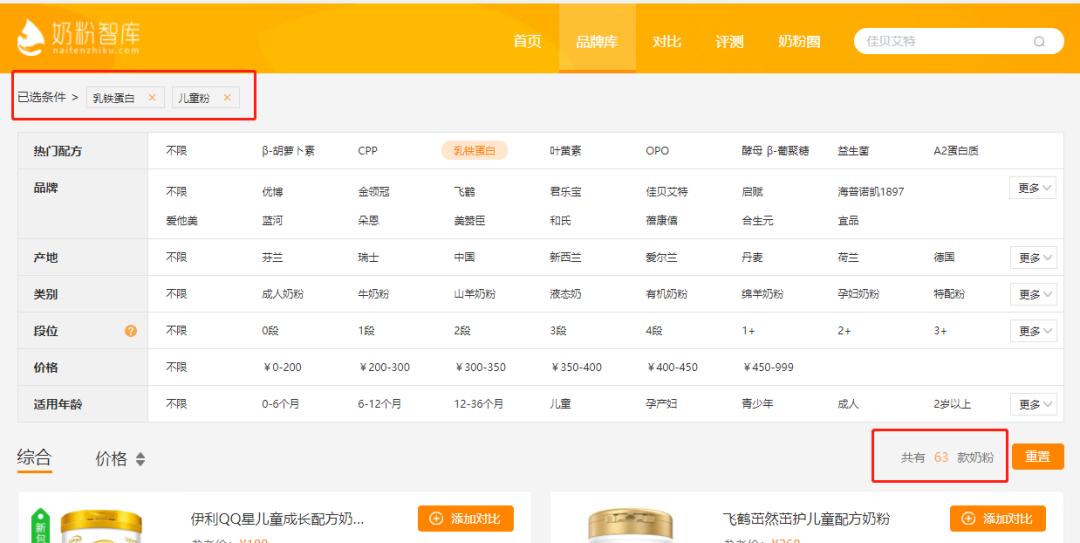Select the 2+ stage filter
The width and height of the screenshot is (1080, 543).
coord(844,331)
